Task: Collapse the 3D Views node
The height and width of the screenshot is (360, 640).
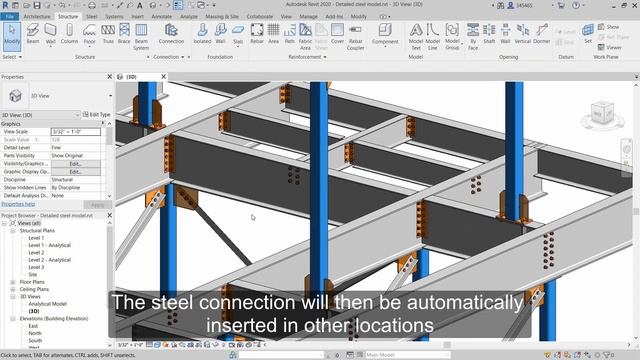Action: point(13,297)
